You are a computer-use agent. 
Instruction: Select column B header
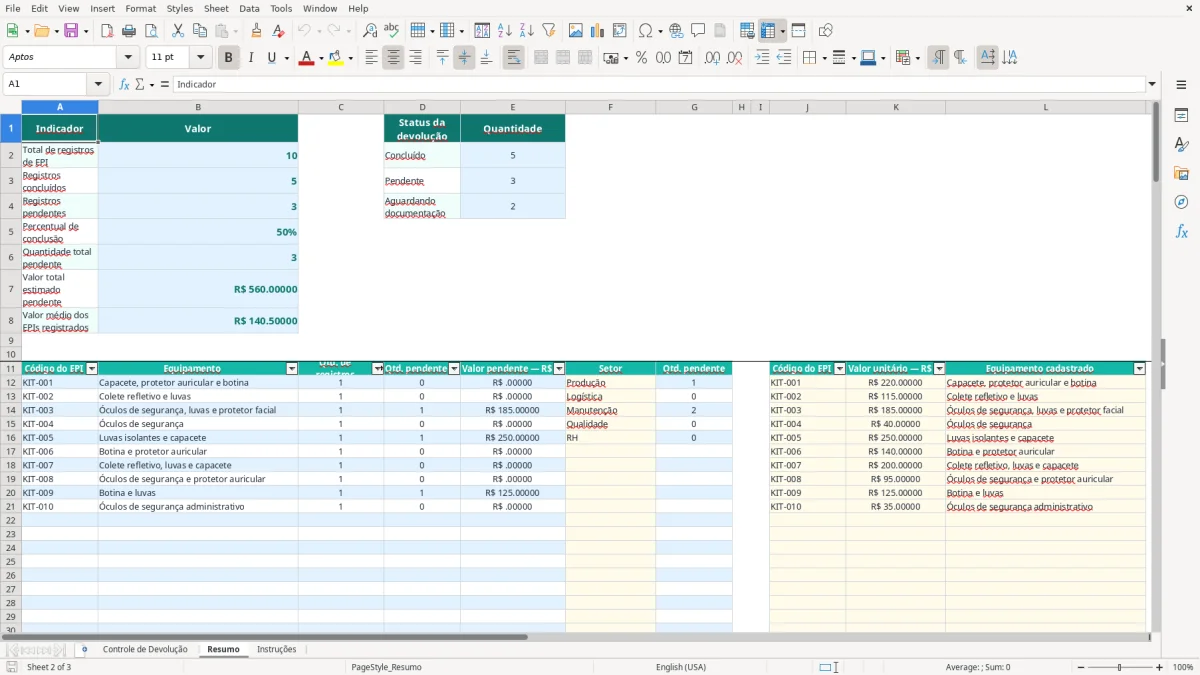click(x=198, y=107)
